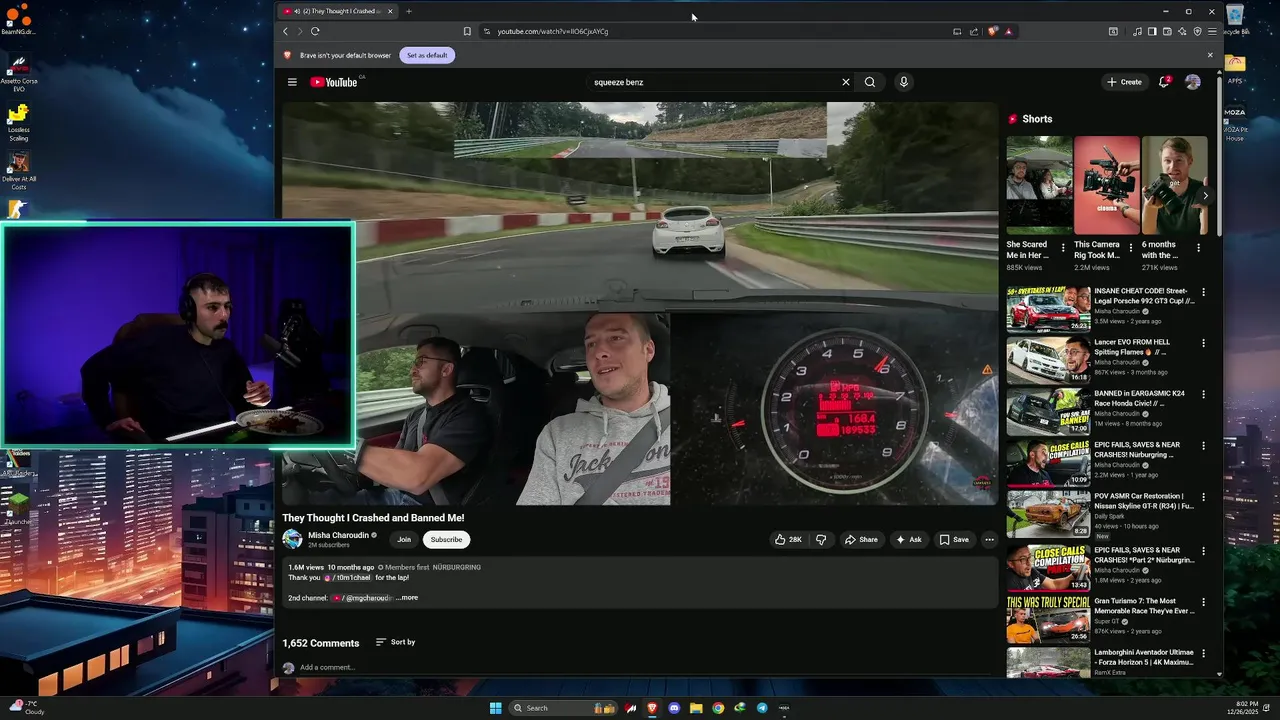
Task: Bookmark this page in Brave
Action: click(467, 31)
